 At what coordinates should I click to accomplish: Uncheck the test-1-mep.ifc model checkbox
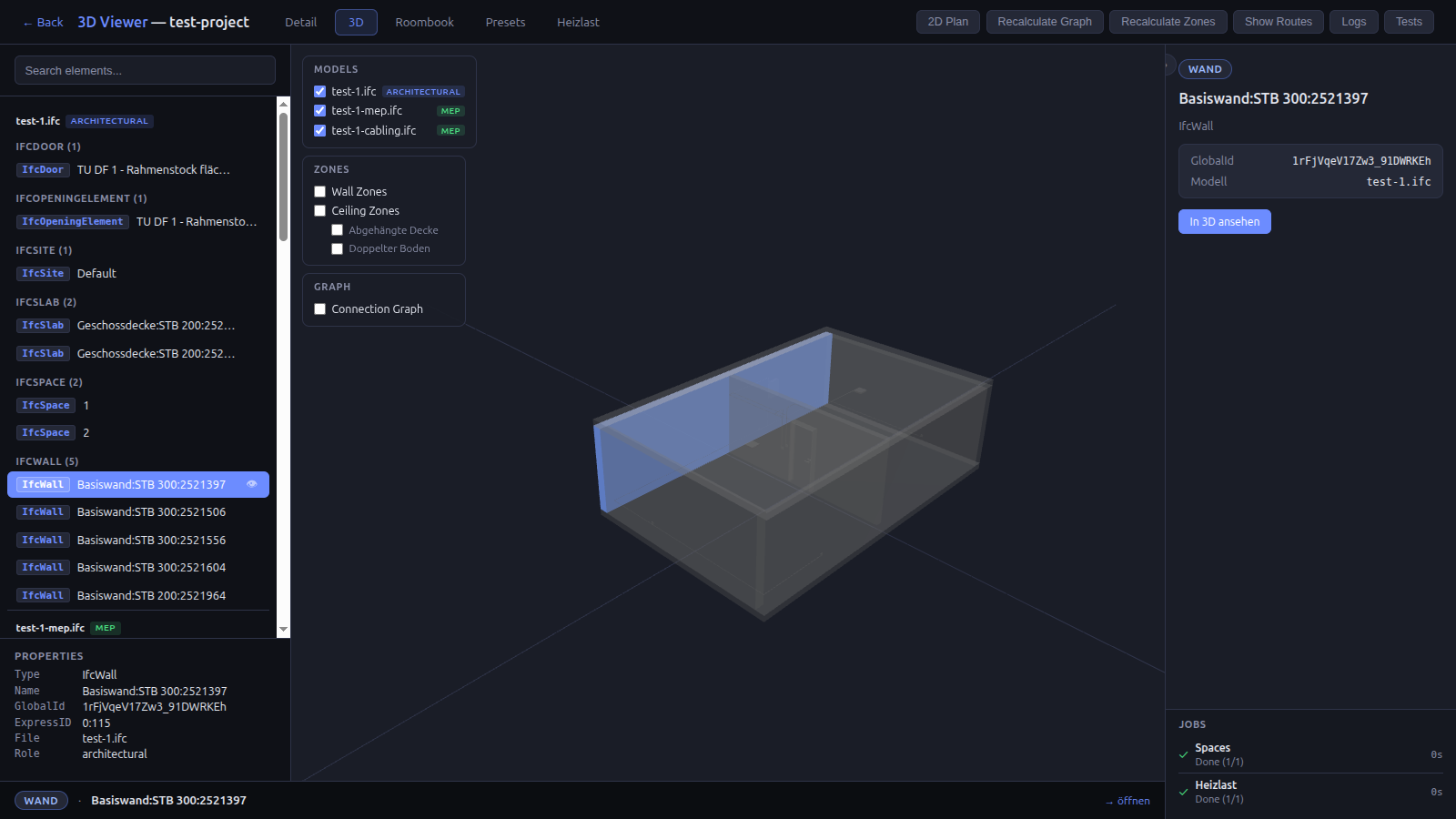coord(319,110)
